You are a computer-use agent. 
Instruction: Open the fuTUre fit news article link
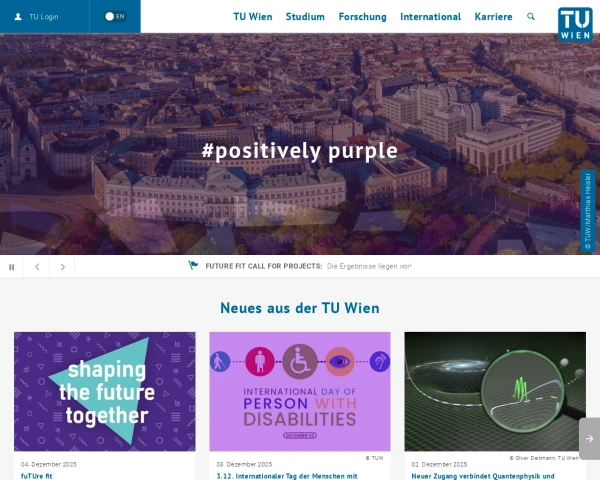pos(36,476)
